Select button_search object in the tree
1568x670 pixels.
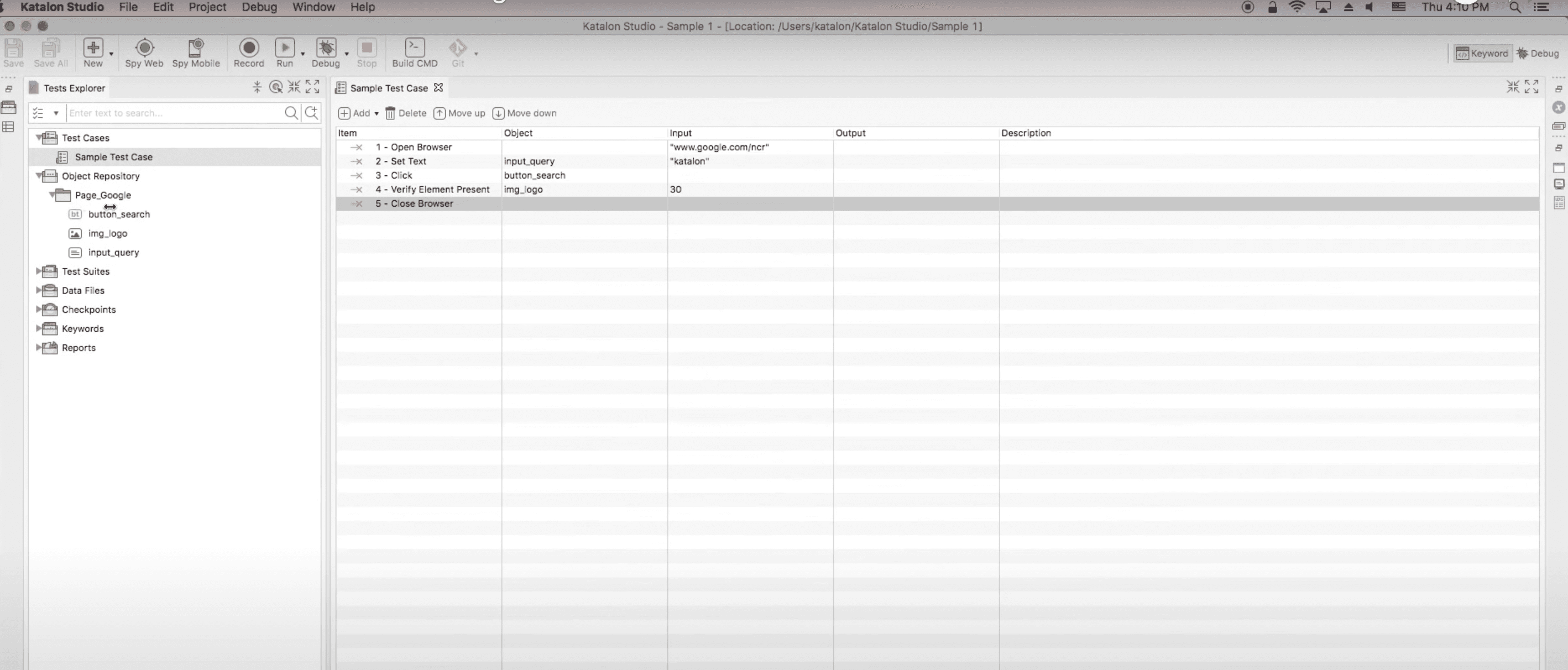[x=119, y=214]
